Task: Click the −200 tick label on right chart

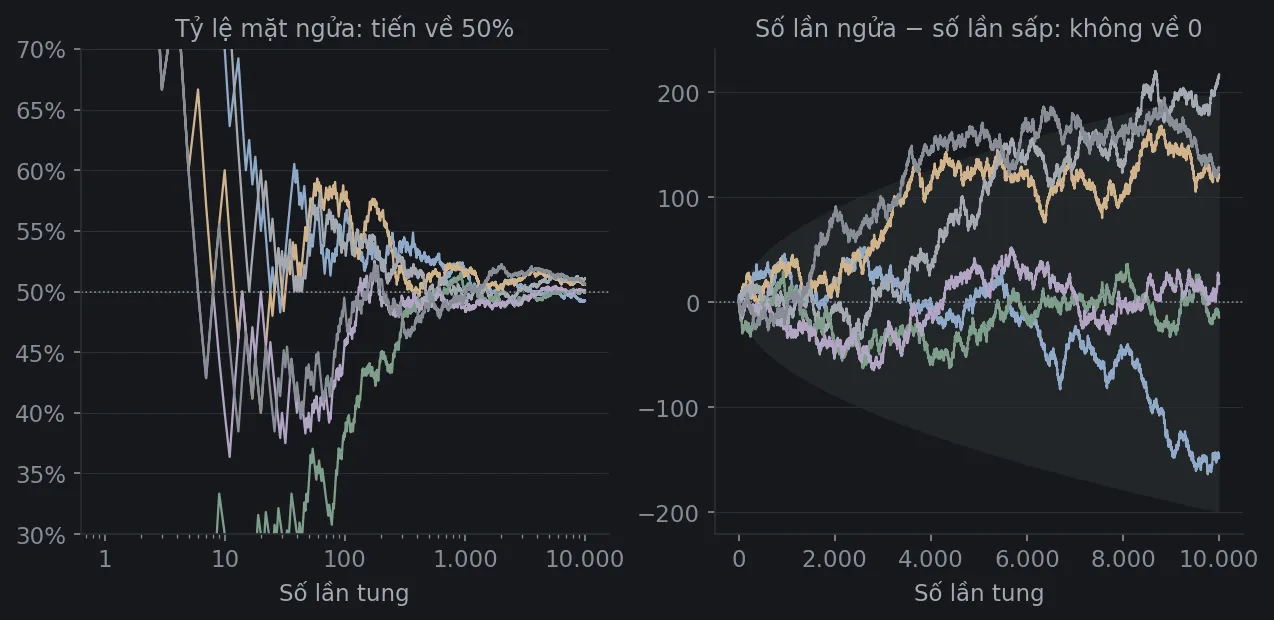Action: pyautogui.click(x=672, y=512)
